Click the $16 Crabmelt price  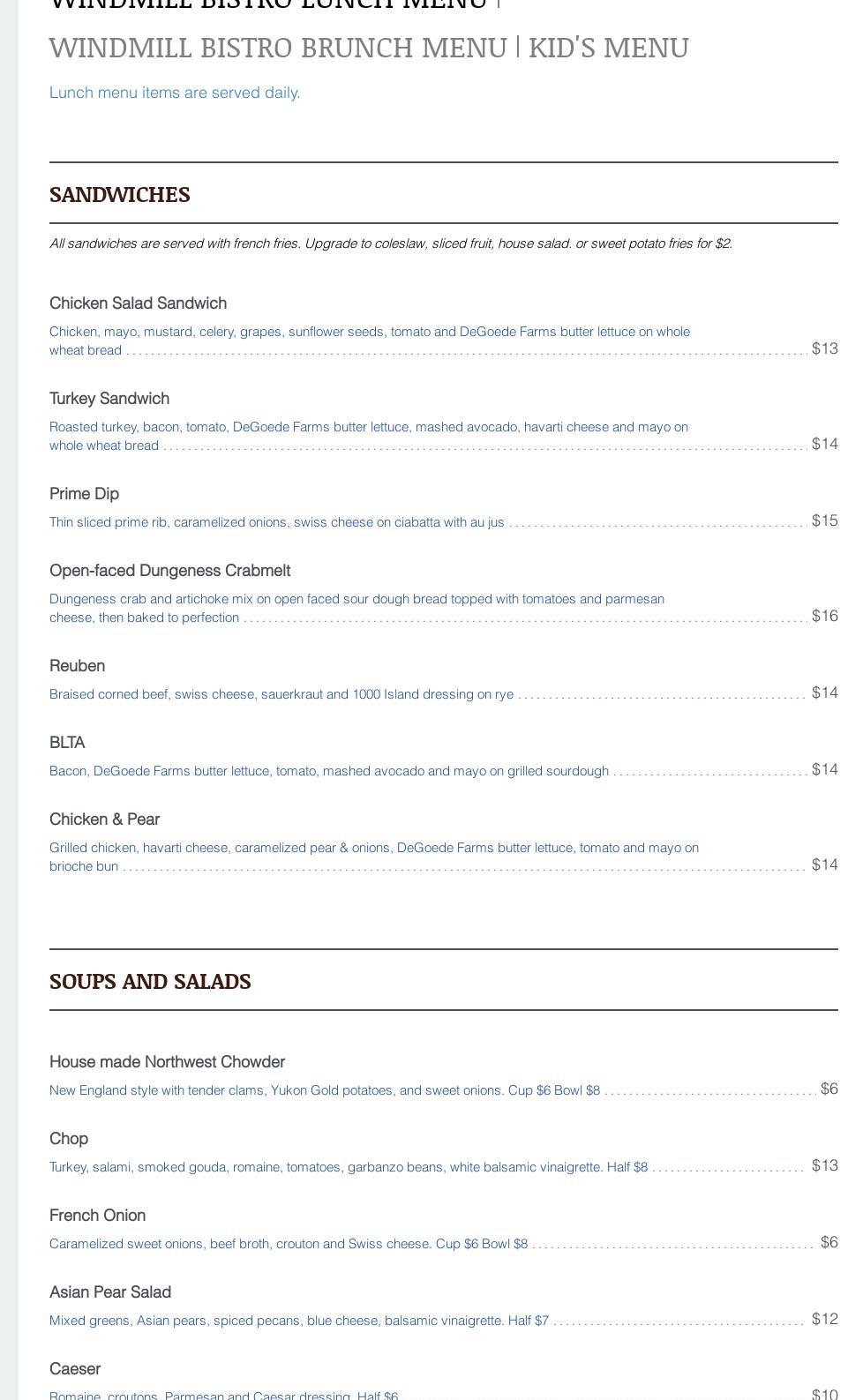pos(824,616)
